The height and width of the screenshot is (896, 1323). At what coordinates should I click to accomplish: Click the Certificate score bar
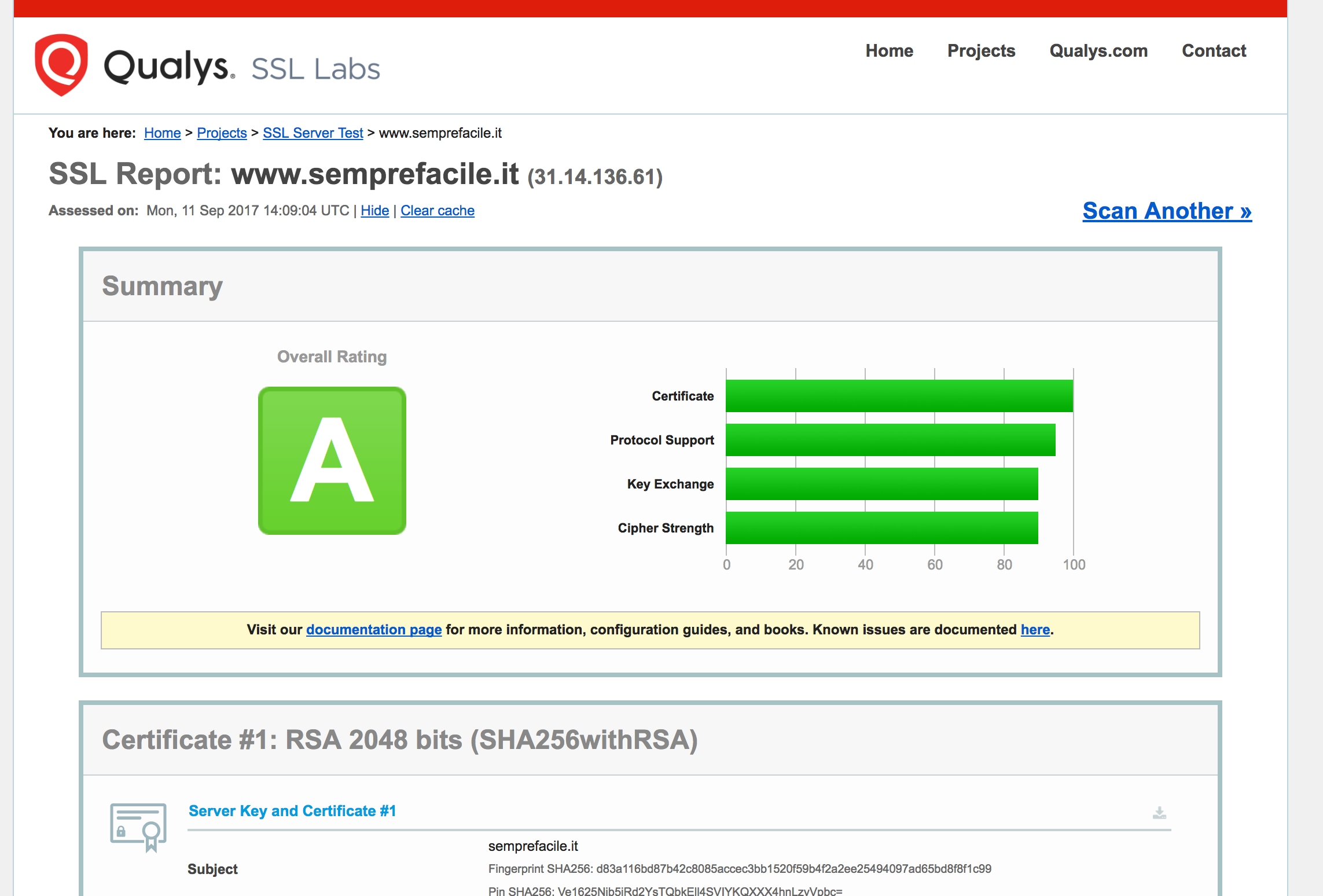(x=899, y=396)
